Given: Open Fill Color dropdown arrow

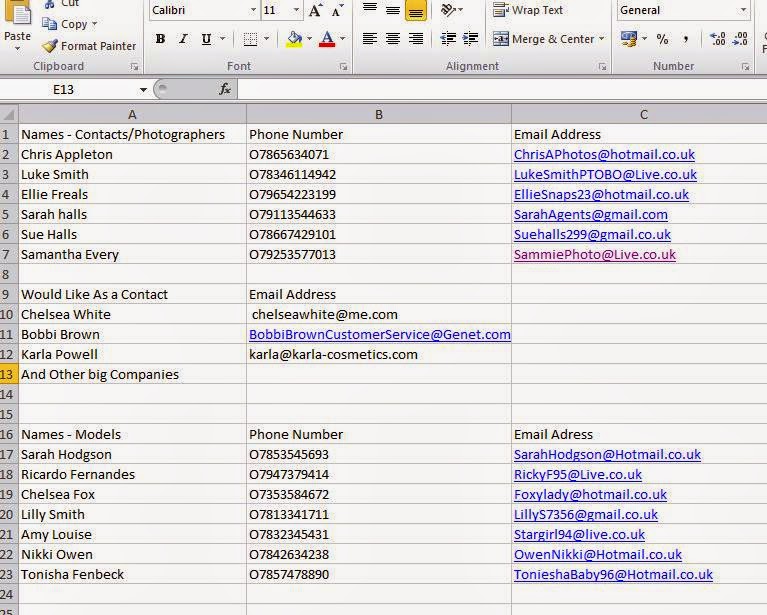Looking at the screenshot, I should [309, 39].
